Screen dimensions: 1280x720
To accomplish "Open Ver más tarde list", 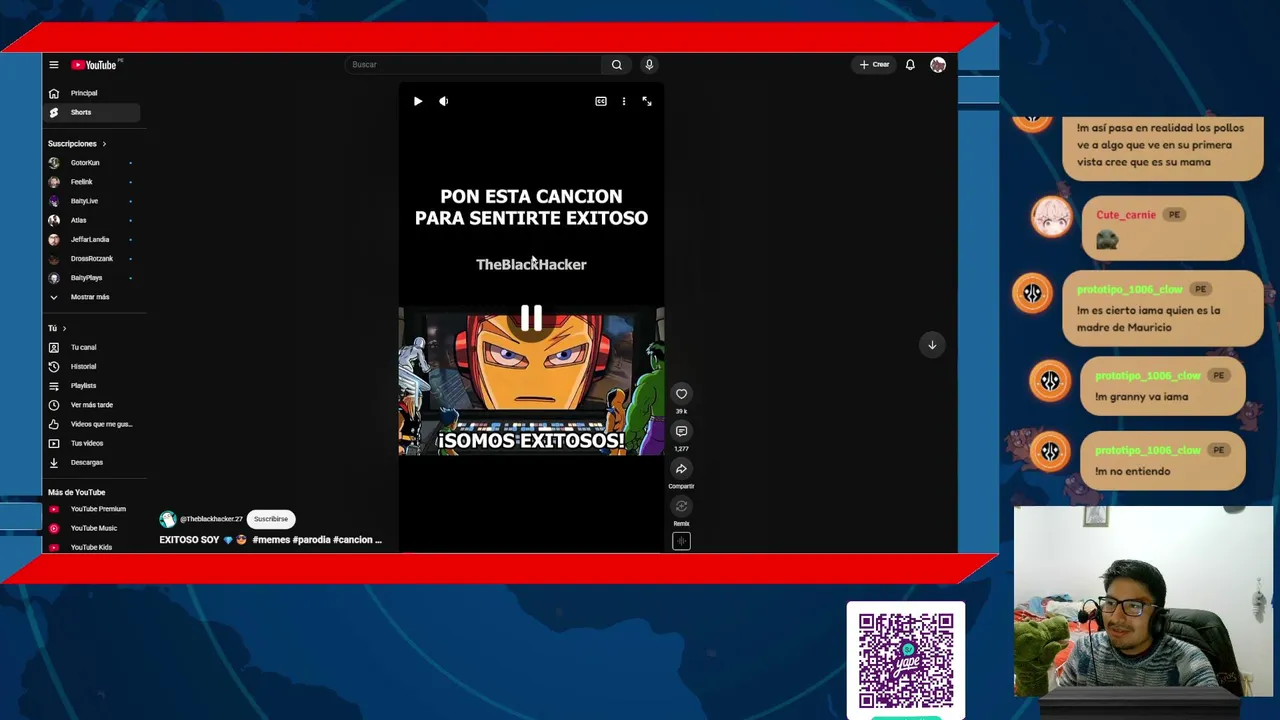I will (x=93, y=405).
